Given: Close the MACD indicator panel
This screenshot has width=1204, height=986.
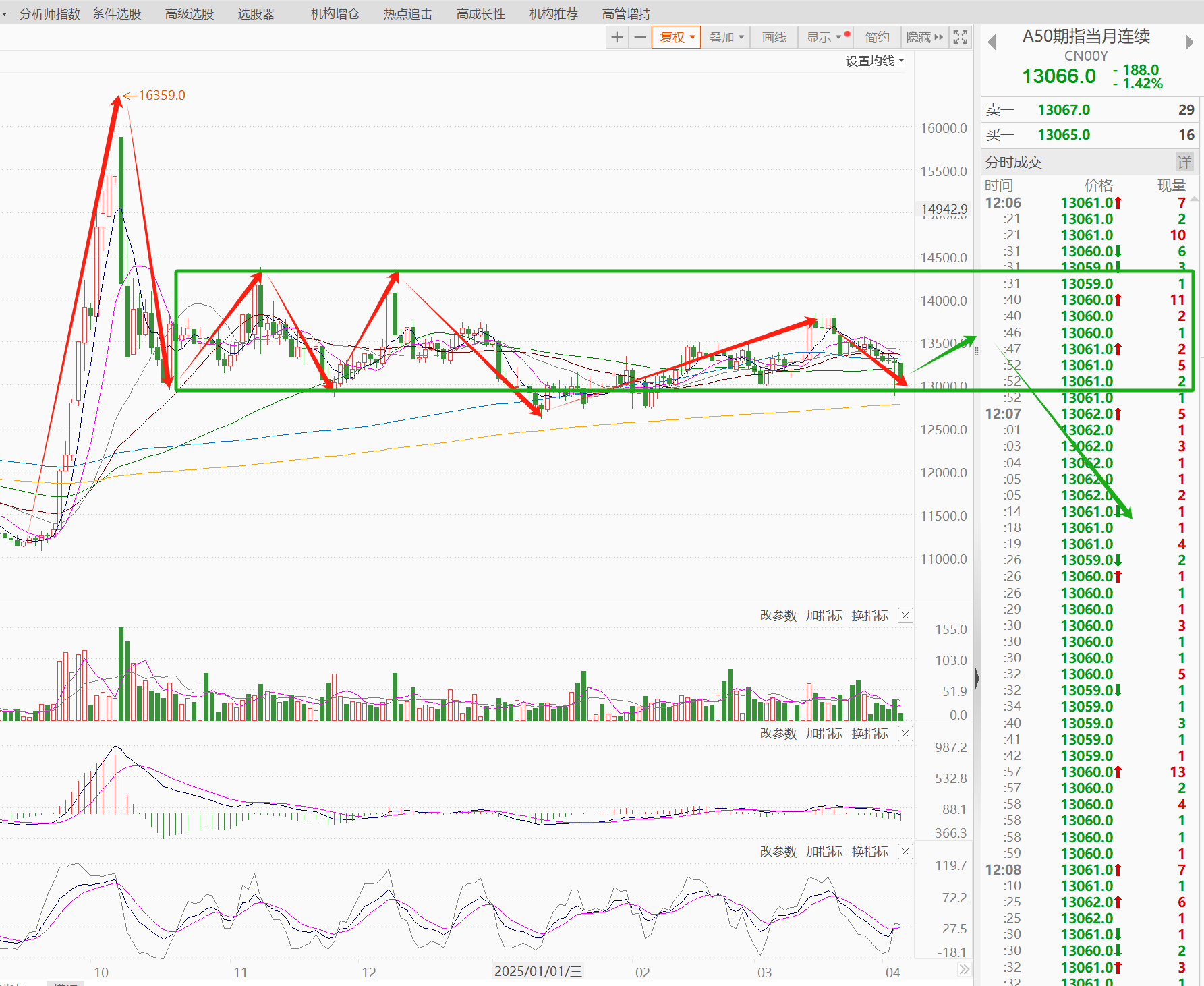Looking at the screenshot, I should 906,734.
